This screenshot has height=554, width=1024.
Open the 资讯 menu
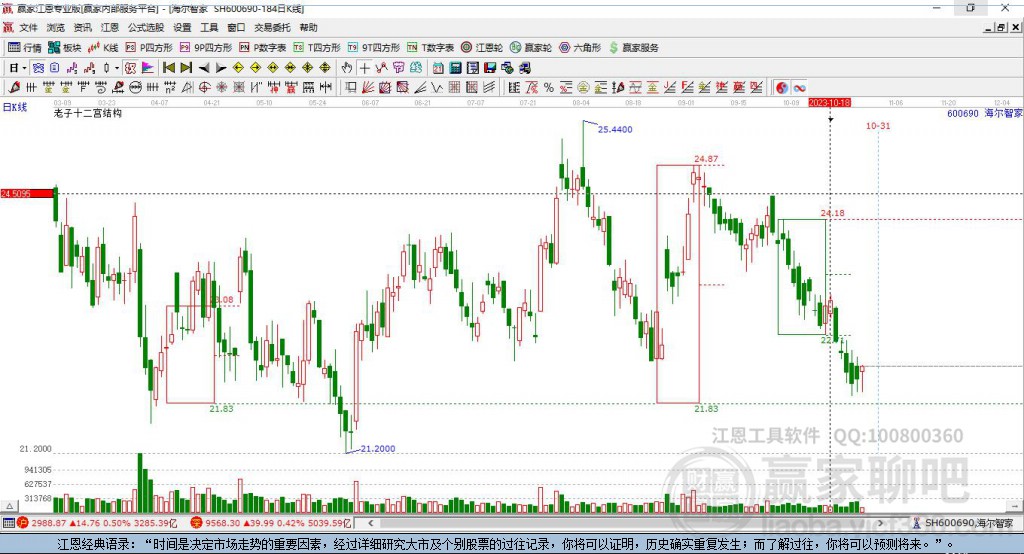click(83, 27)
